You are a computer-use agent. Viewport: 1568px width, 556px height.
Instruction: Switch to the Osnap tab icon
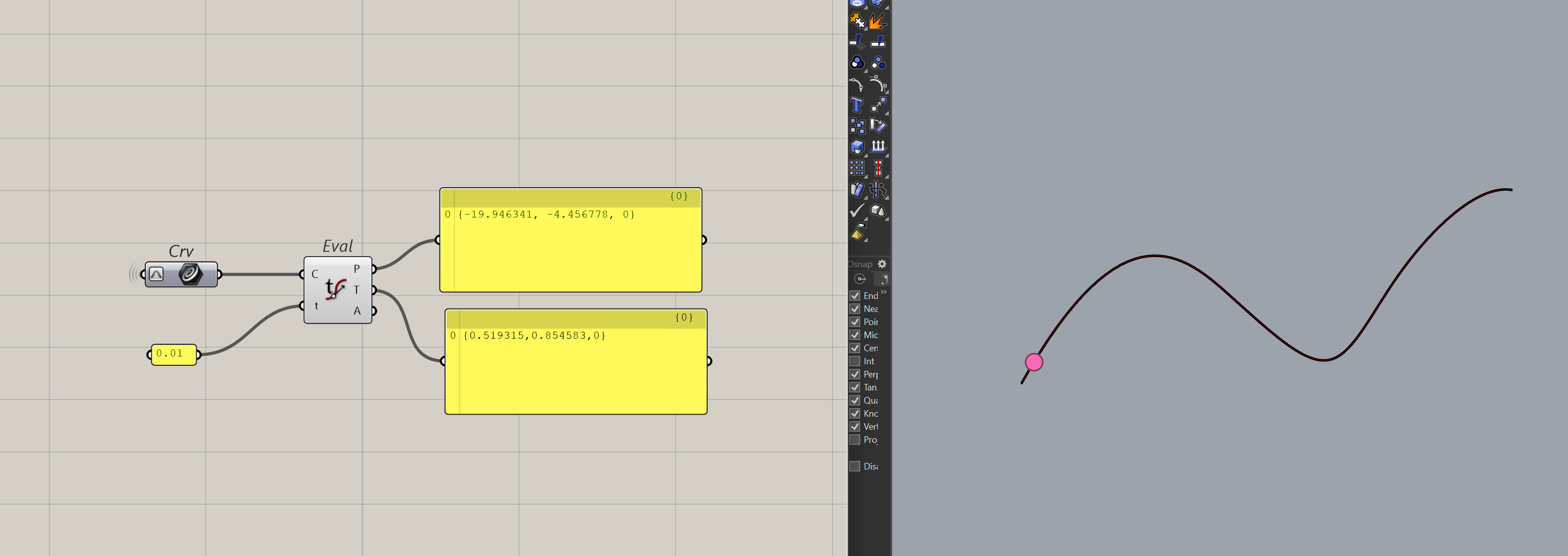click(x=860, y=279)
